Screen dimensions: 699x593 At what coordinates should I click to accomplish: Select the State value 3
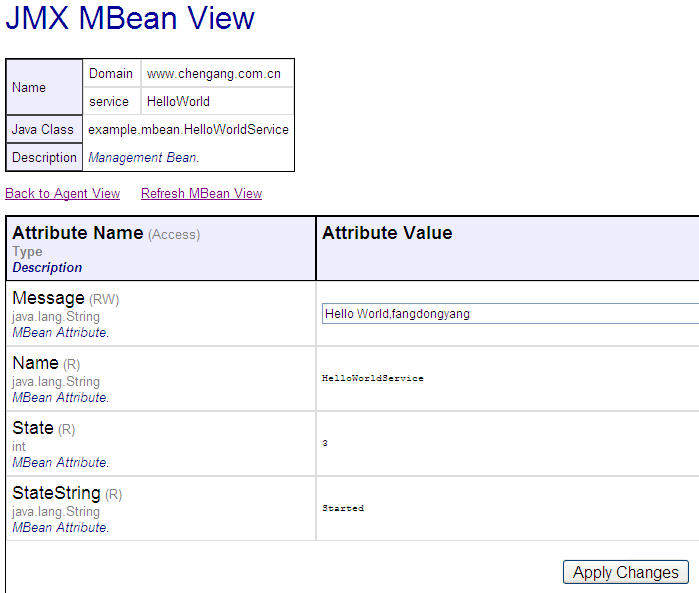pos(325,443)
